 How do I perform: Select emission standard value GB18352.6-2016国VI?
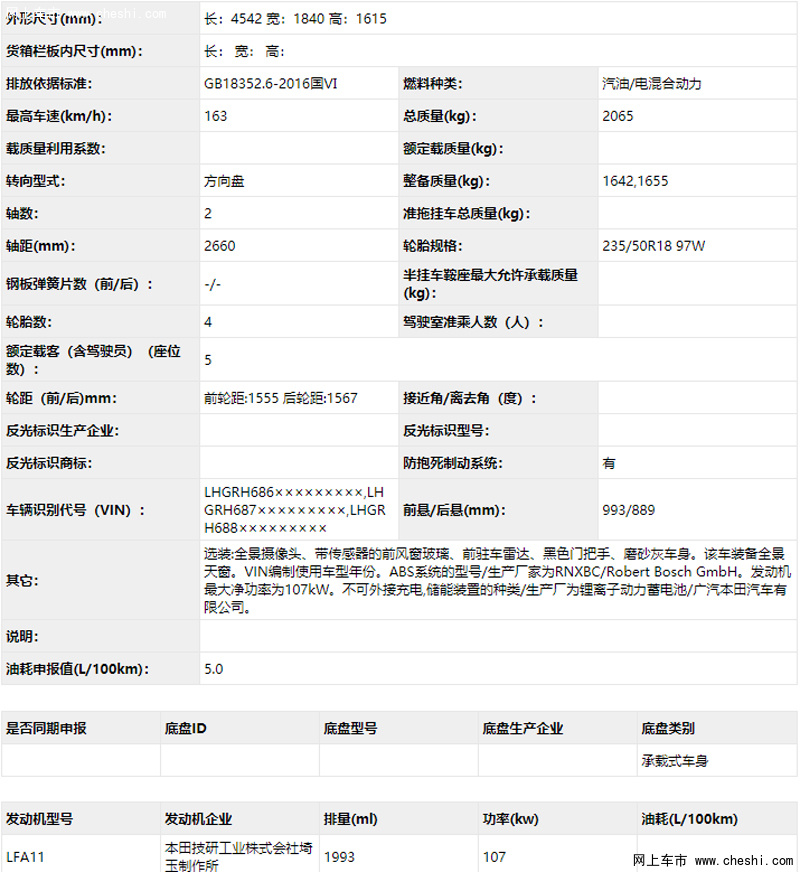[x=271, y=83]
